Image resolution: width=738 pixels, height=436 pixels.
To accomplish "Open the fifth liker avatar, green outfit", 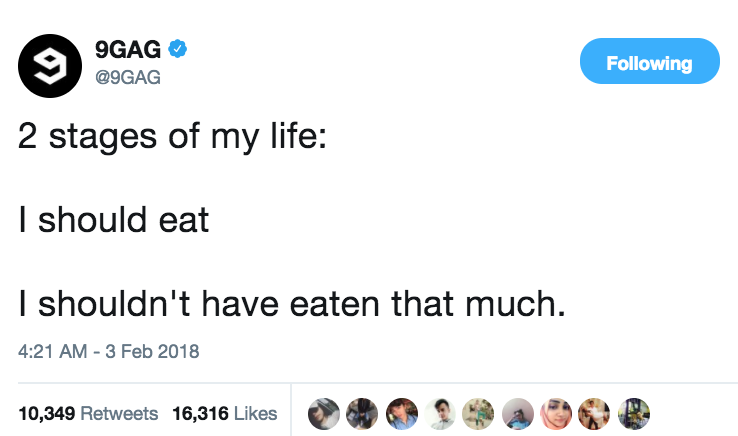I will 478,412.
